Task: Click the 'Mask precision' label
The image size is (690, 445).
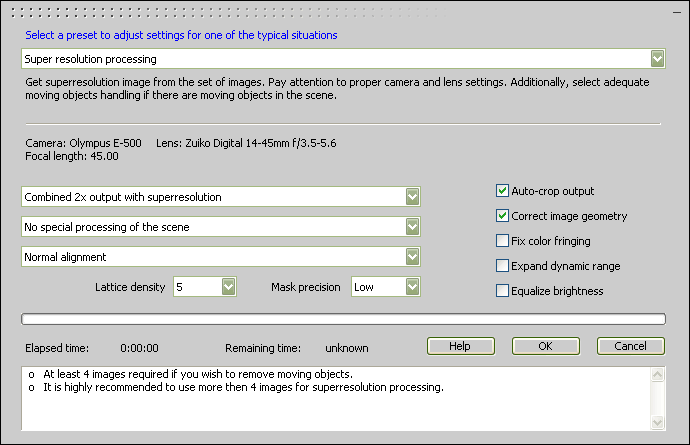Action: click(306, 287)
